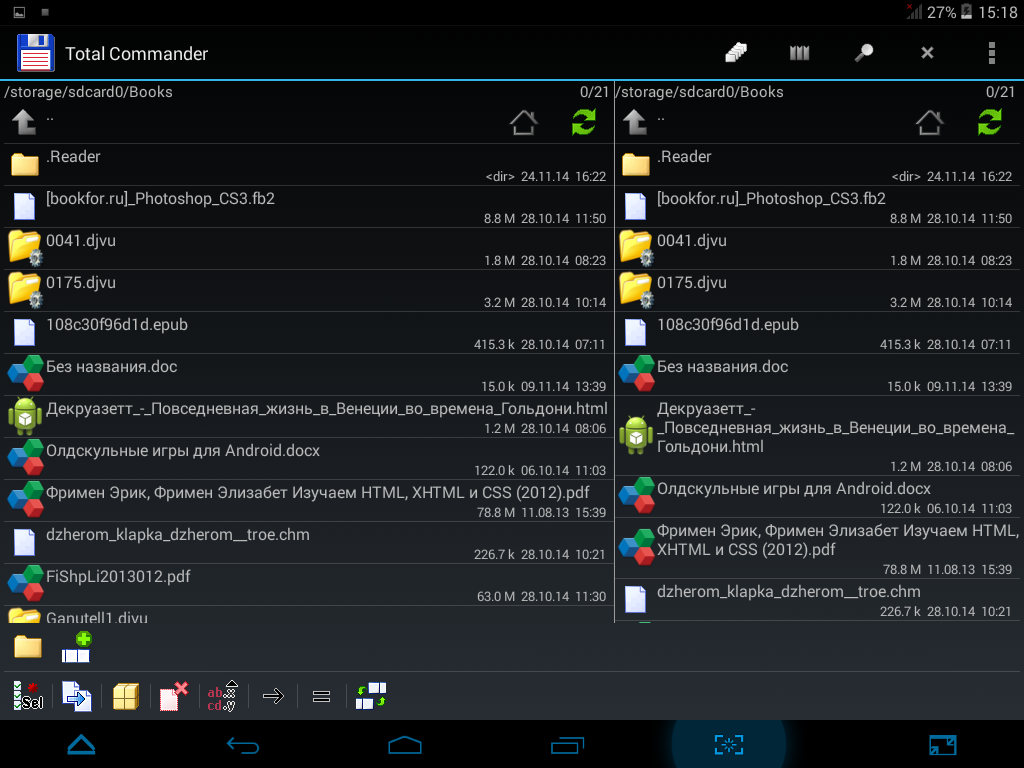This screenshot has height=768, width=1024.
Task: Tap the add-button plus icon in button bar
Action: (76, 647)
